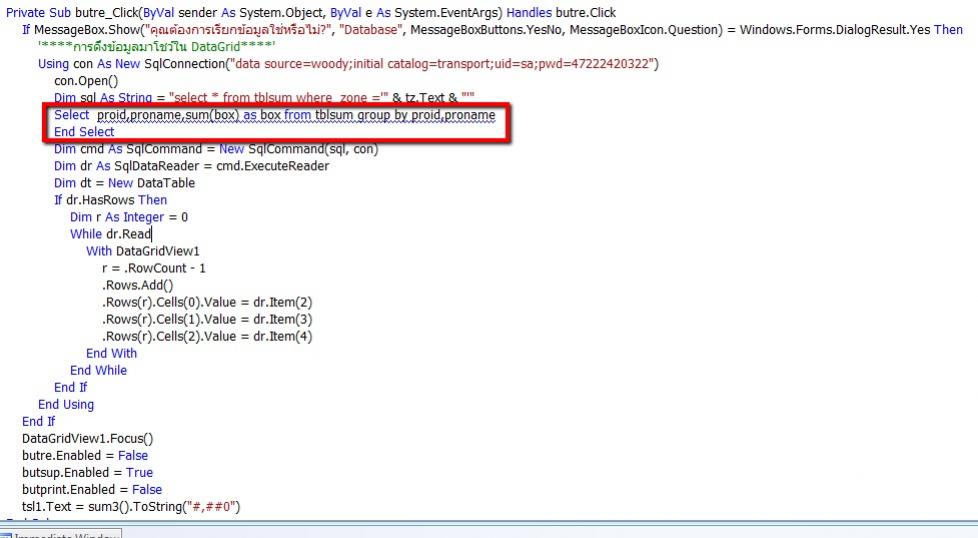Viewport: 978px width, 538px height.
Task: Click 'MessageBoxButtons.YesNo' argument
Action: 487,29
